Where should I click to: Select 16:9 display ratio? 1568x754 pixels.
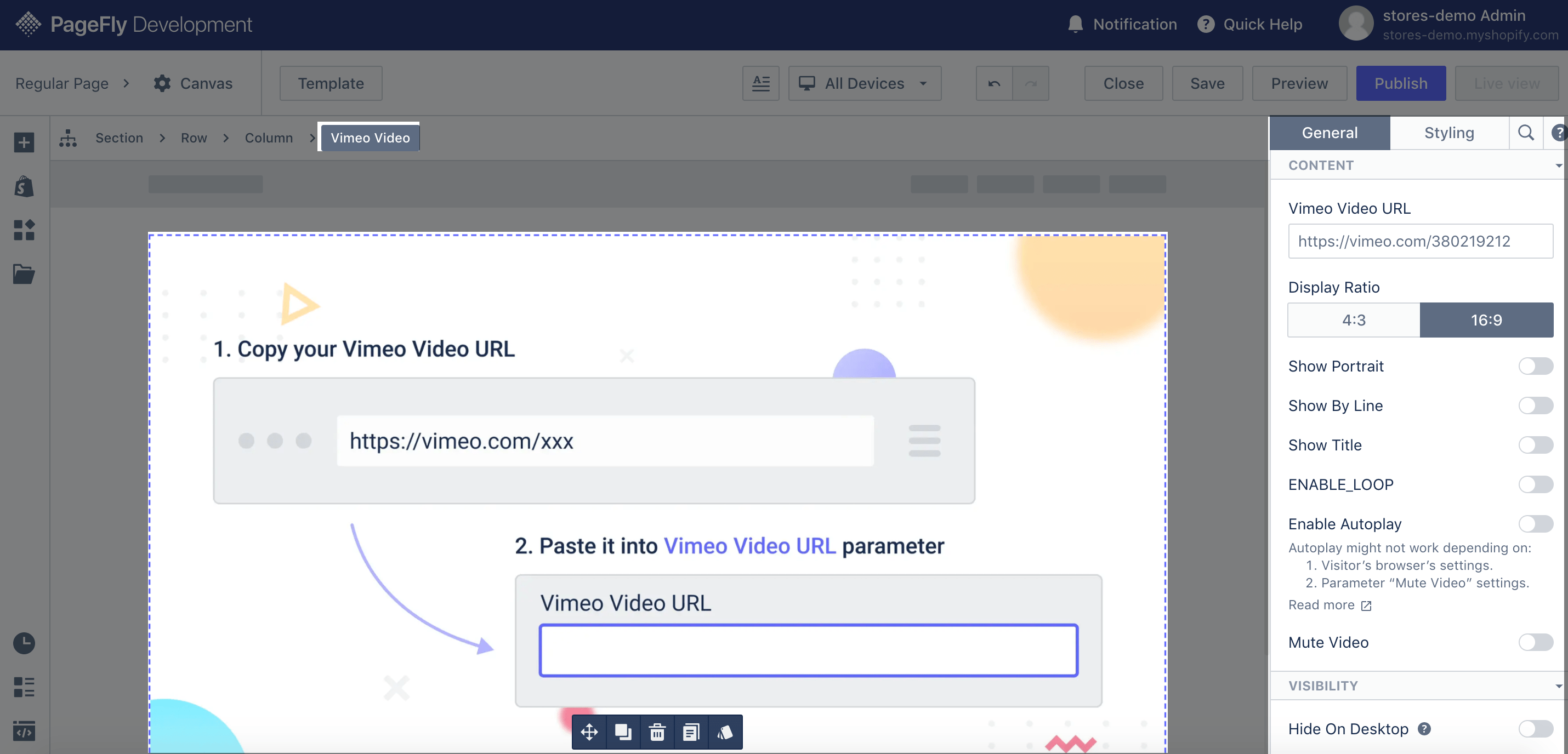point(1486,320)
